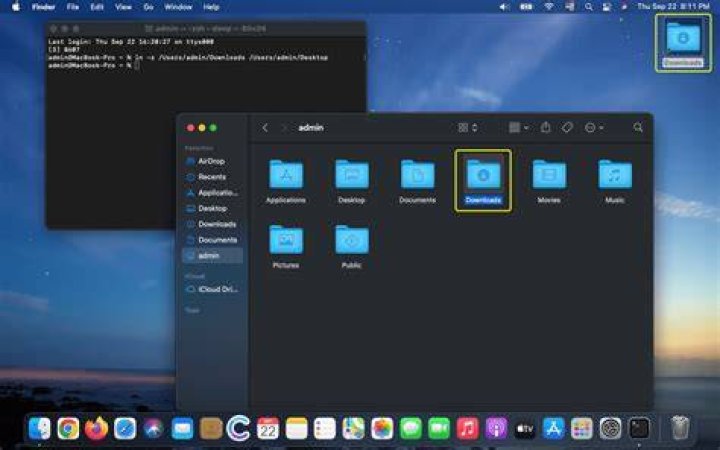
Task: Select Downloads in the Finder sidebar
Action: point(213,224)
